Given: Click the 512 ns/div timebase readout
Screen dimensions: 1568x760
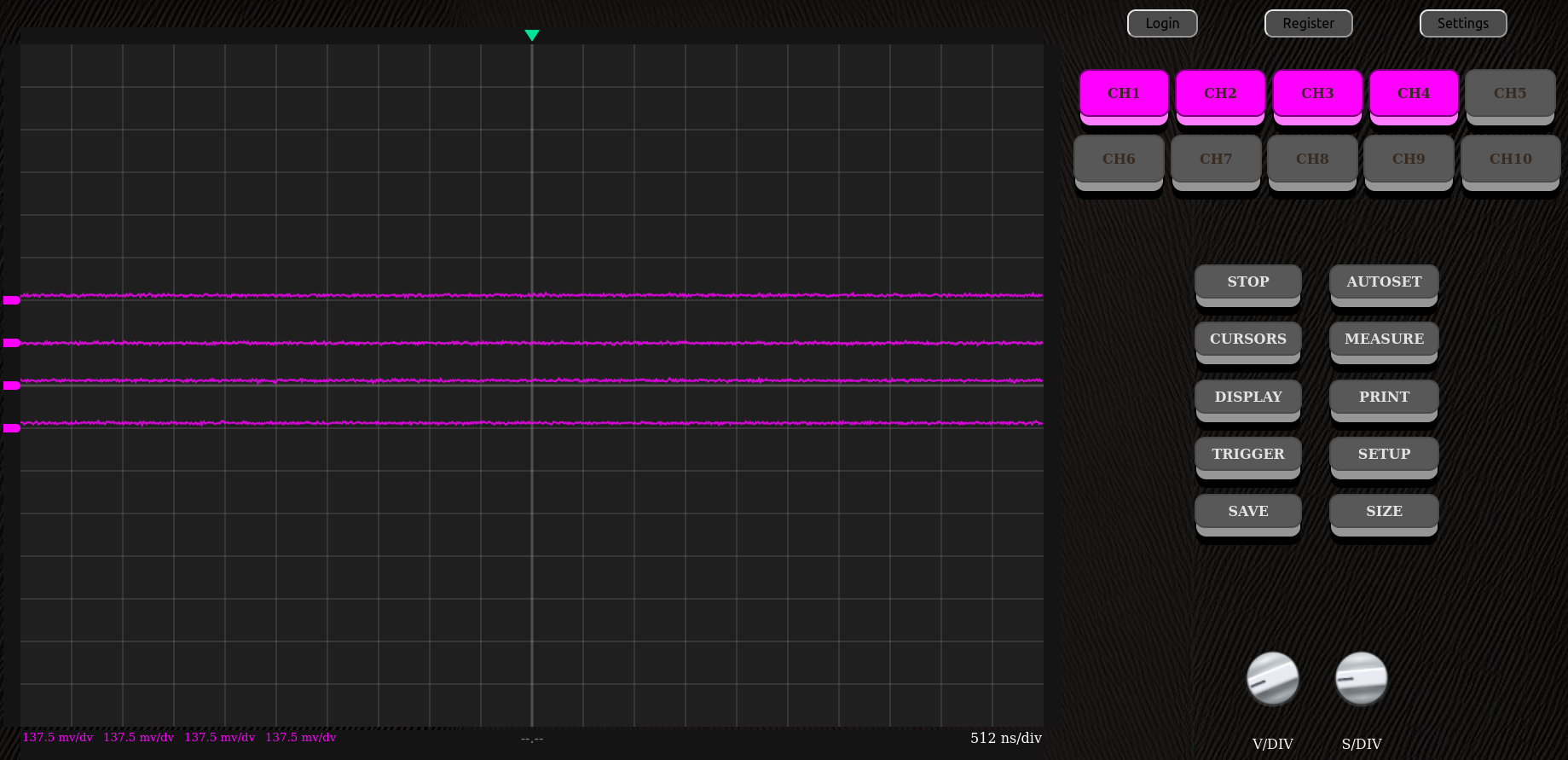Looking at the screenshot, I should [x=1006, y=738].
